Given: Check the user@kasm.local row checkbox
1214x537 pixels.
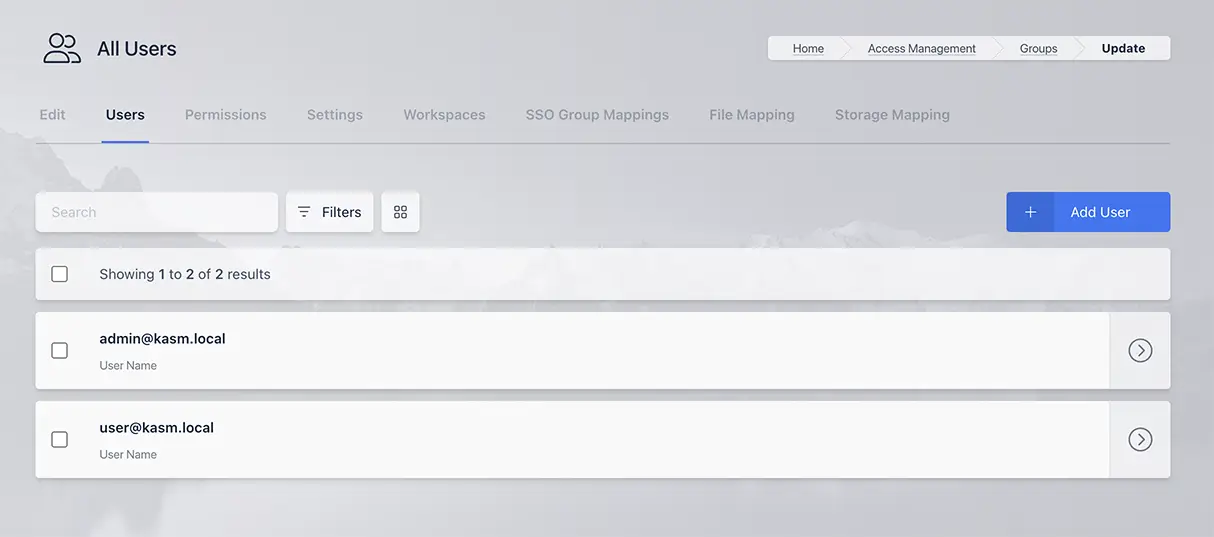Looking at the screenshot, I should pyautogui.click(x=60, y=439).
